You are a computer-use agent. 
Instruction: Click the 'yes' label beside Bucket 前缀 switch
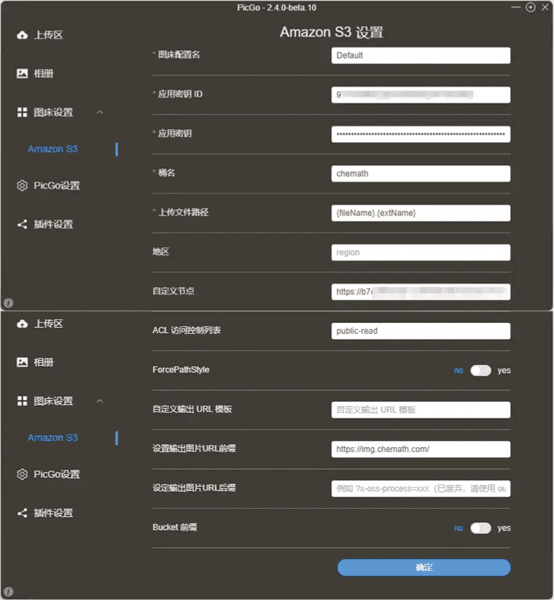pyautogui.click(x=504, y=528)
